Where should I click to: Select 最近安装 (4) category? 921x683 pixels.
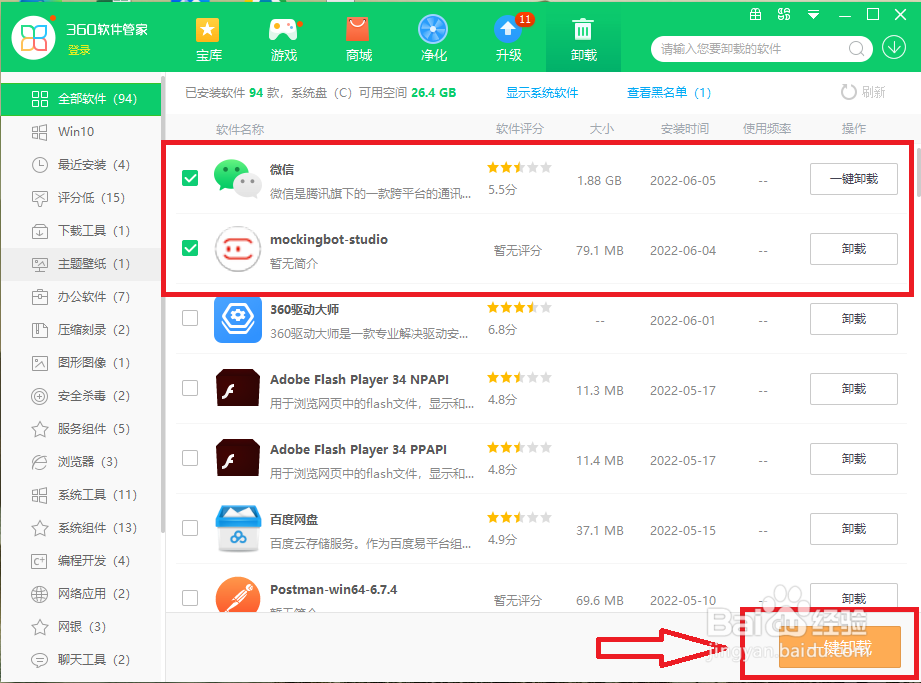pos(81,164)
